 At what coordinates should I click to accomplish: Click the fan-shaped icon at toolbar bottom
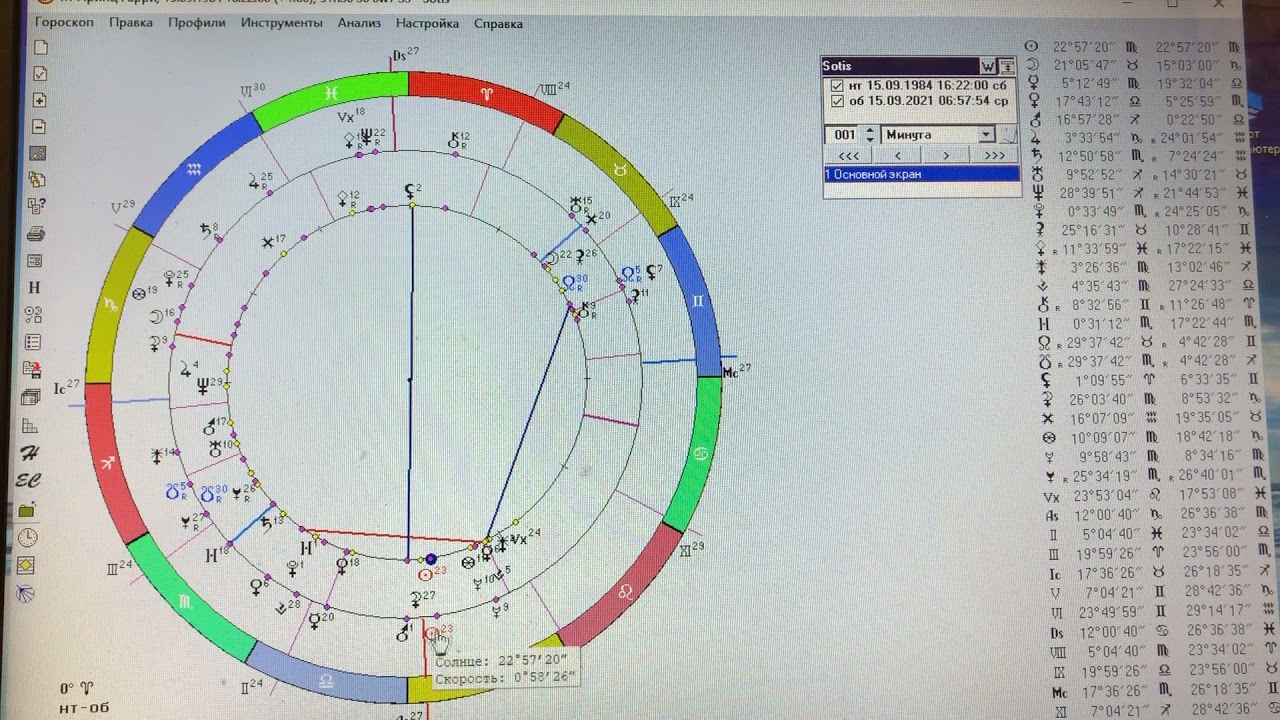(26, 593)
